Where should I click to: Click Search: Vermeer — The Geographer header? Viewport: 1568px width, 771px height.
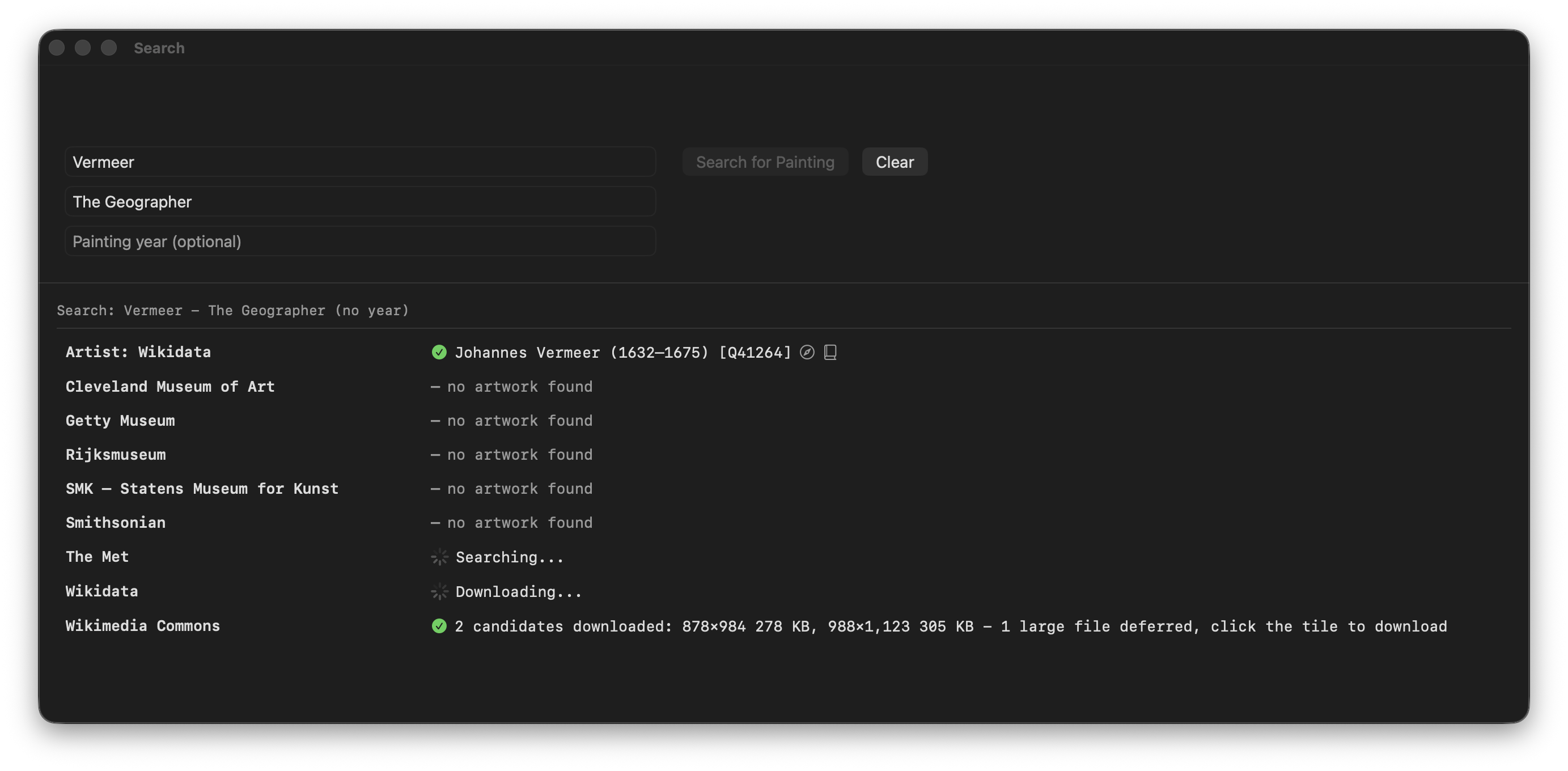pos(233,310)
